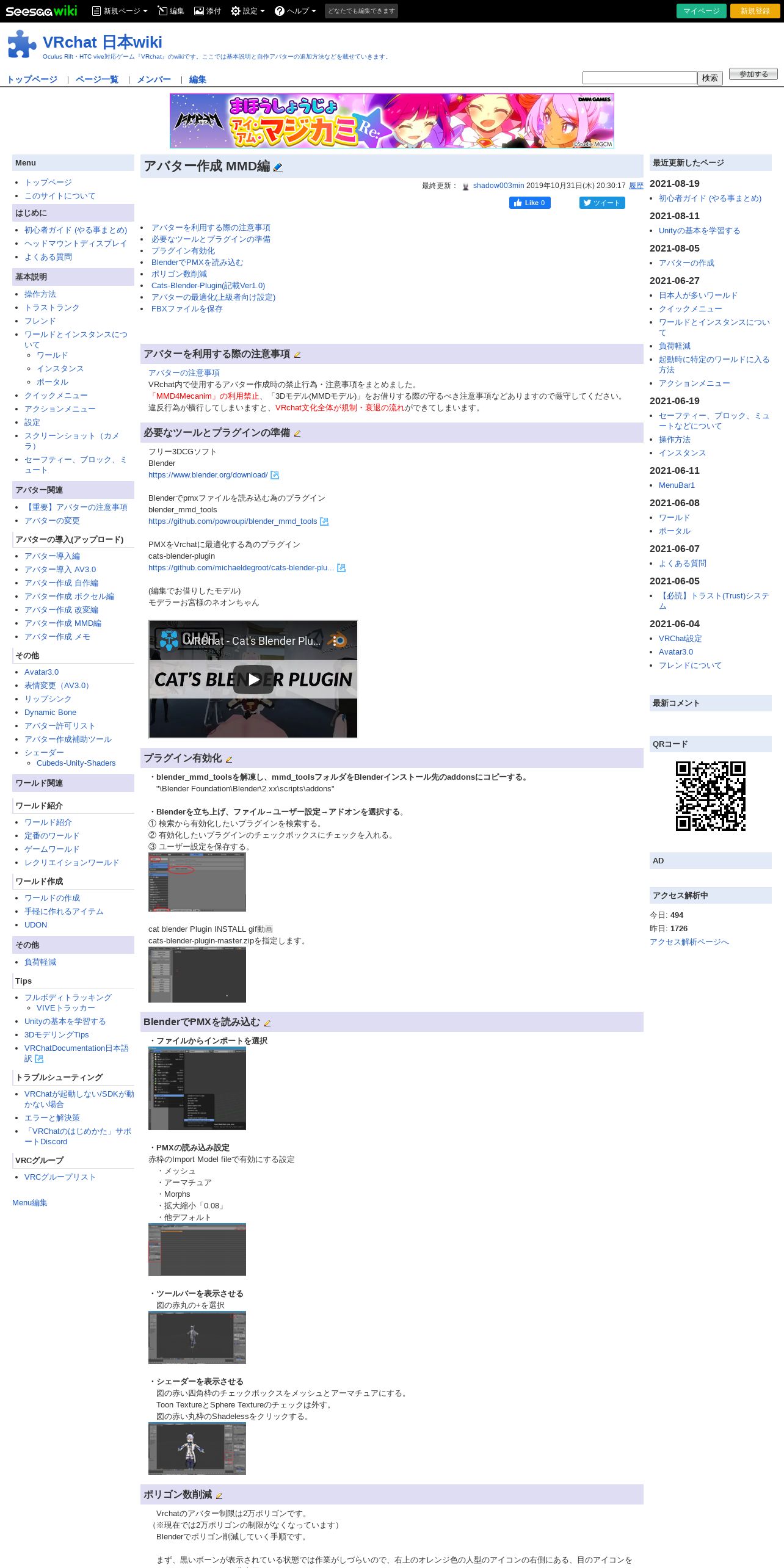Click the Blender logo in video thumbnail

(337, 641)
